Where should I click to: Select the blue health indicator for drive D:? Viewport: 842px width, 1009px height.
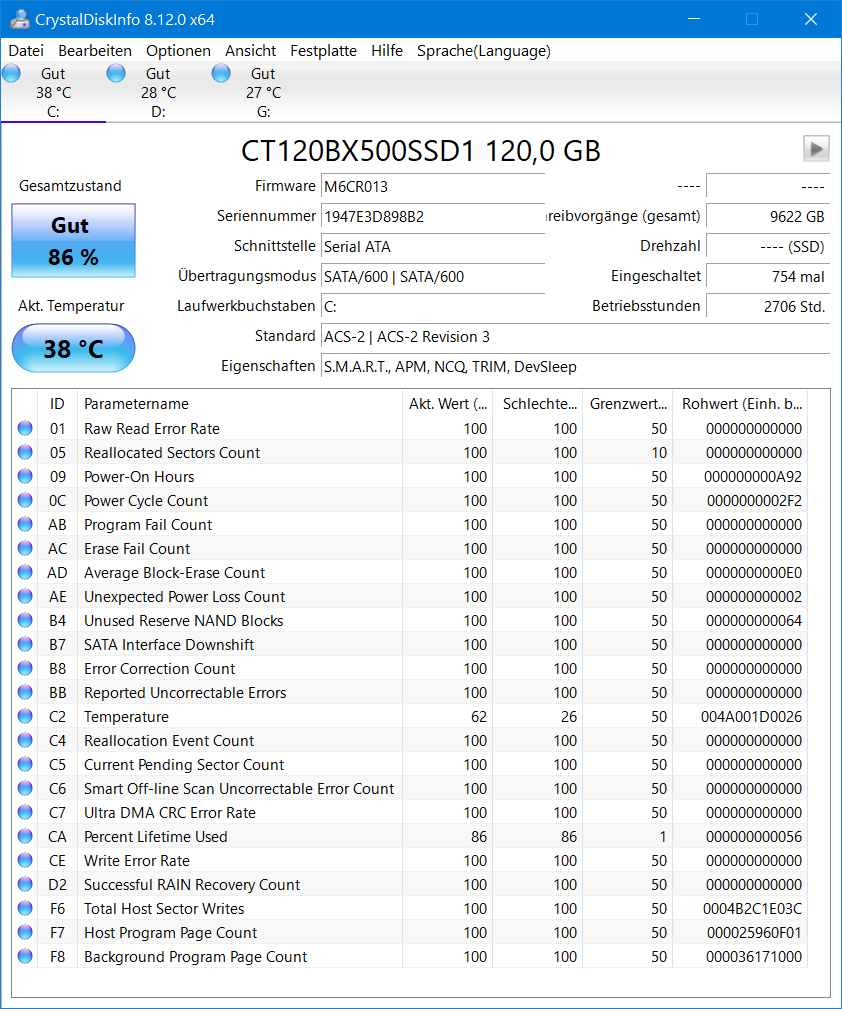(x=116, y=72)
